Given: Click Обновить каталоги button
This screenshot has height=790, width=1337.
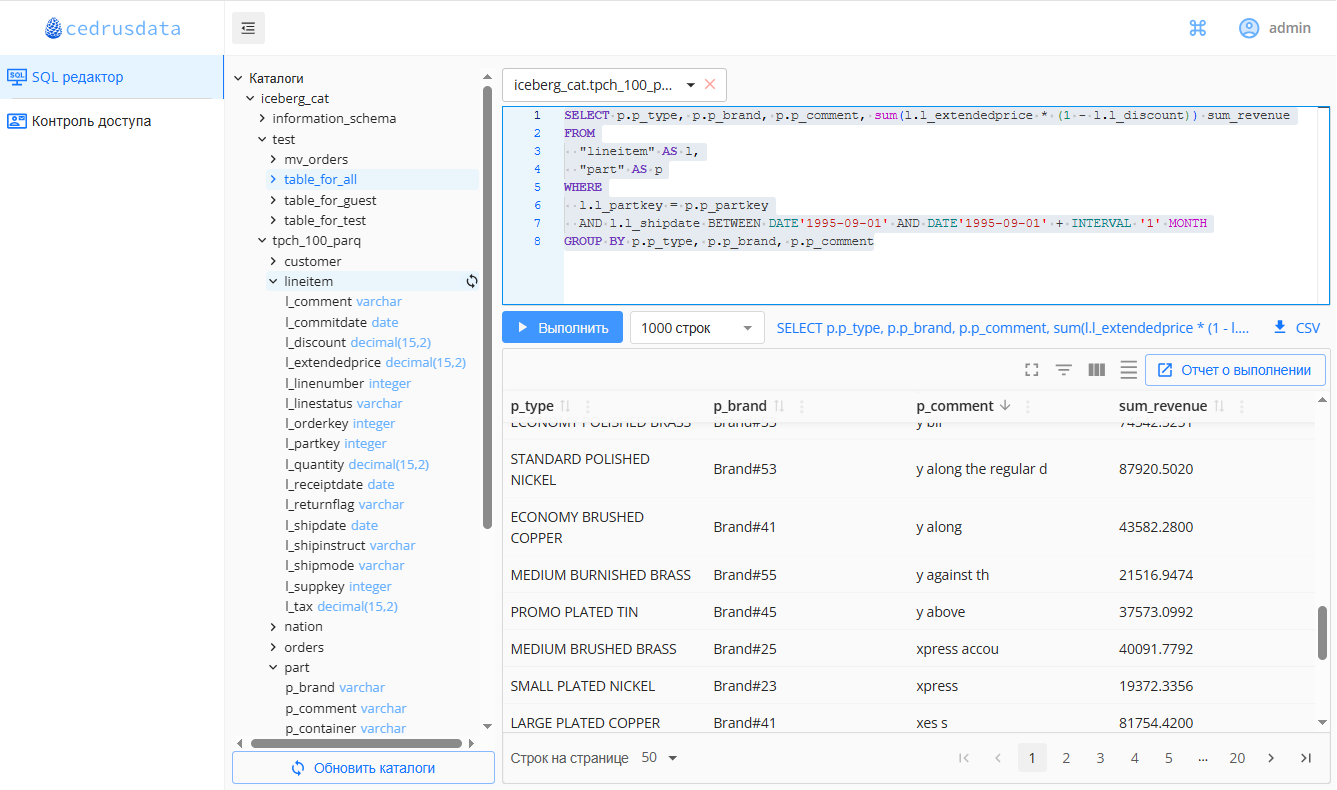Looking at the screenshot, I should click(363, 768).
